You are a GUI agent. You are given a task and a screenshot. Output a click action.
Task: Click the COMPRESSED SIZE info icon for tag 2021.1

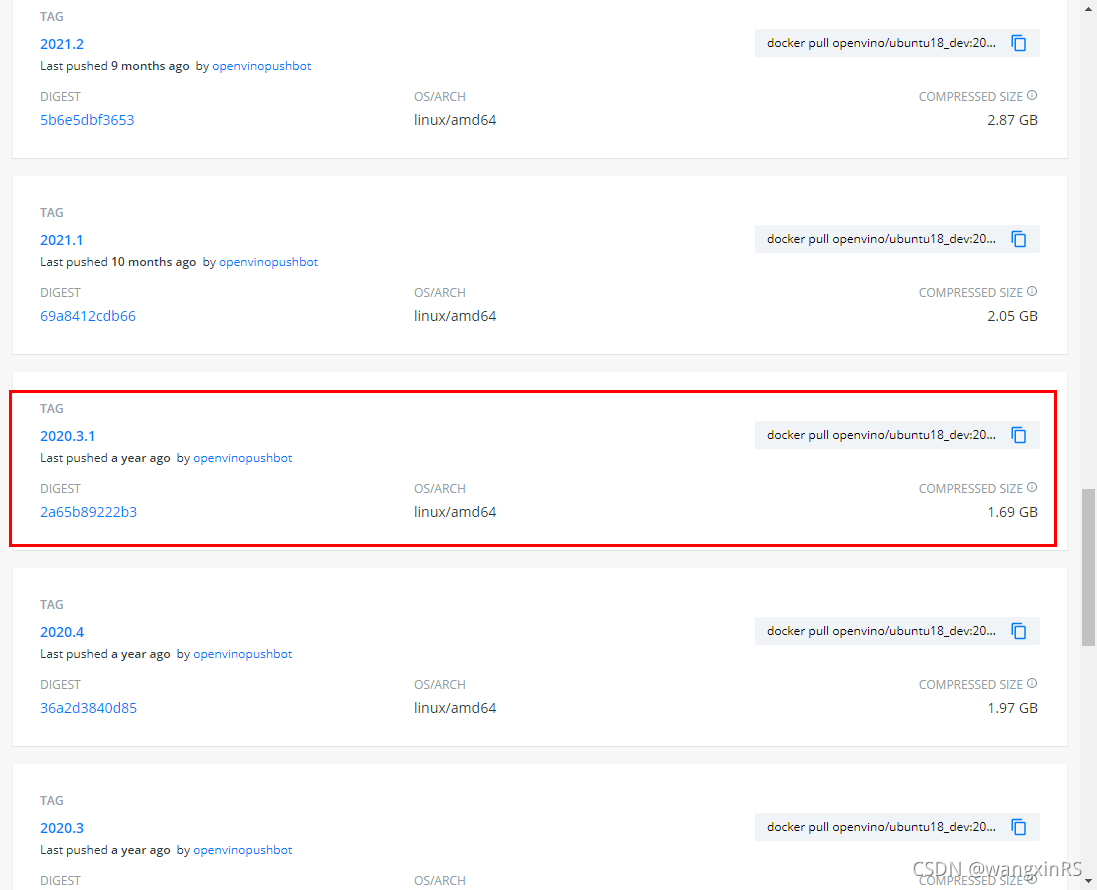[1032, 291]
